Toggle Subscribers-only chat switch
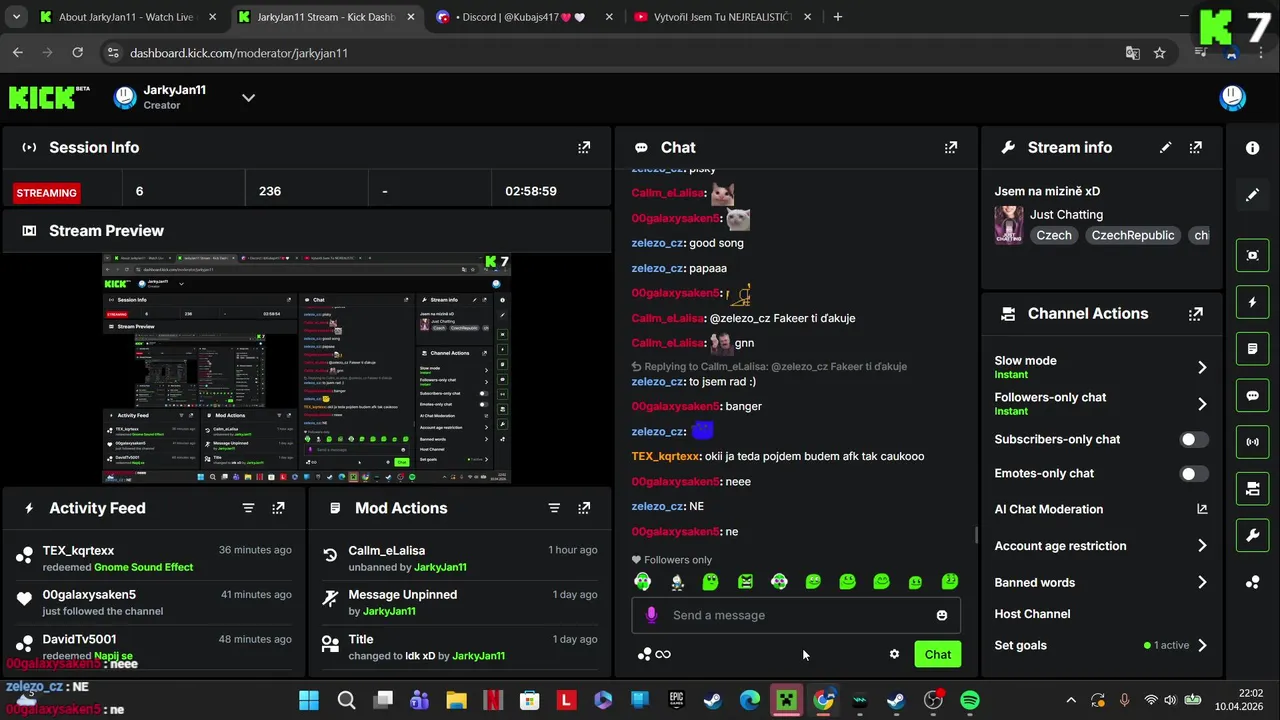Image resolution: width=1280 pixels, height=720 pixels. 1194,439
